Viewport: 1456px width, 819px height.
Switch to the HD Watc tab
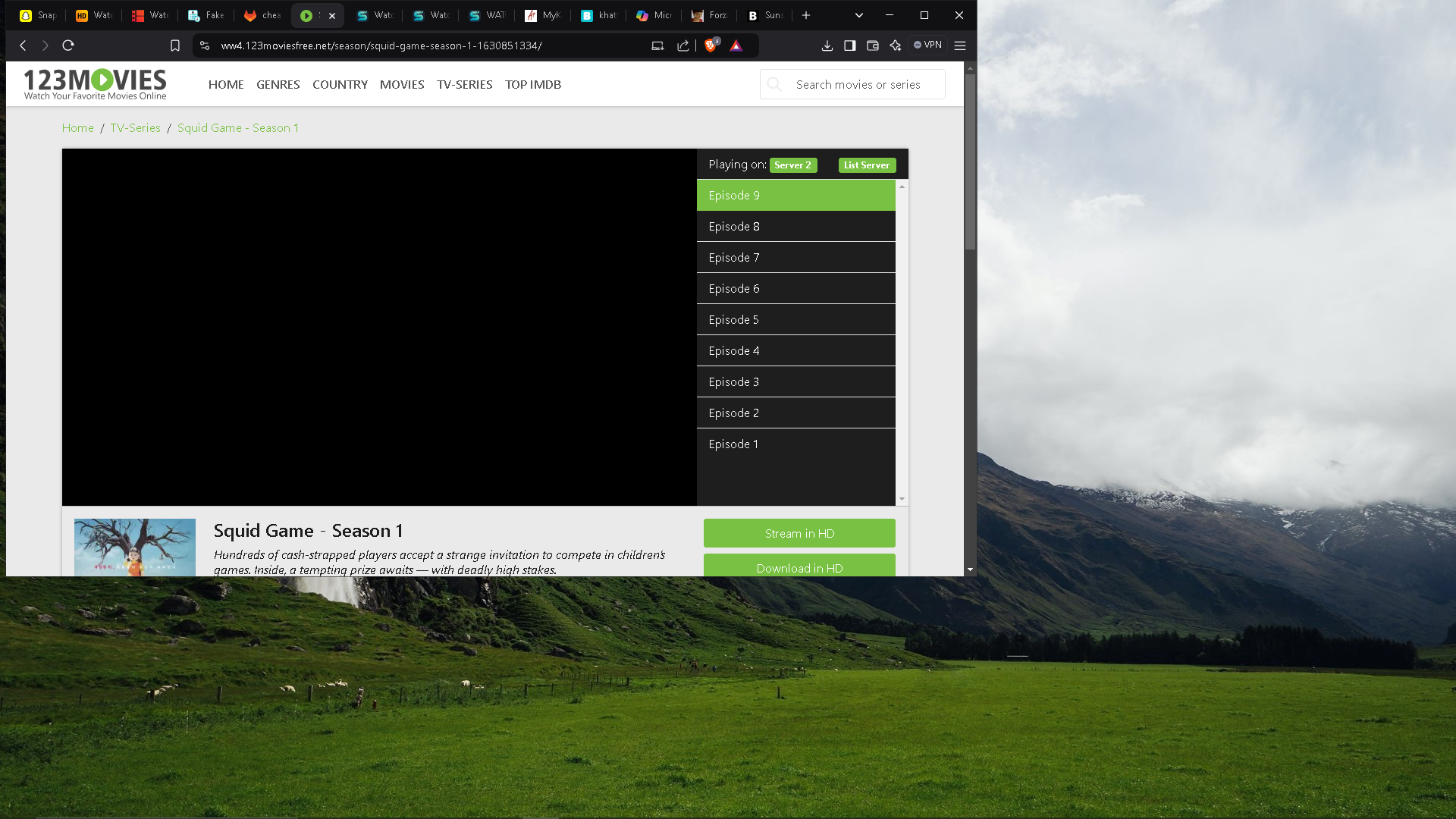(94, 15)
